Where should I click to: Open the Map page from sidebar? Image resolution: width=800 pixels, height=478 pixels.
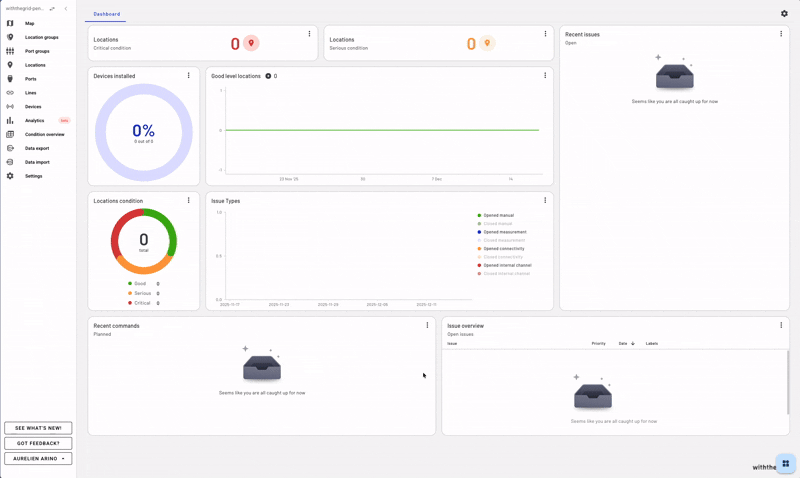point(29,23)
